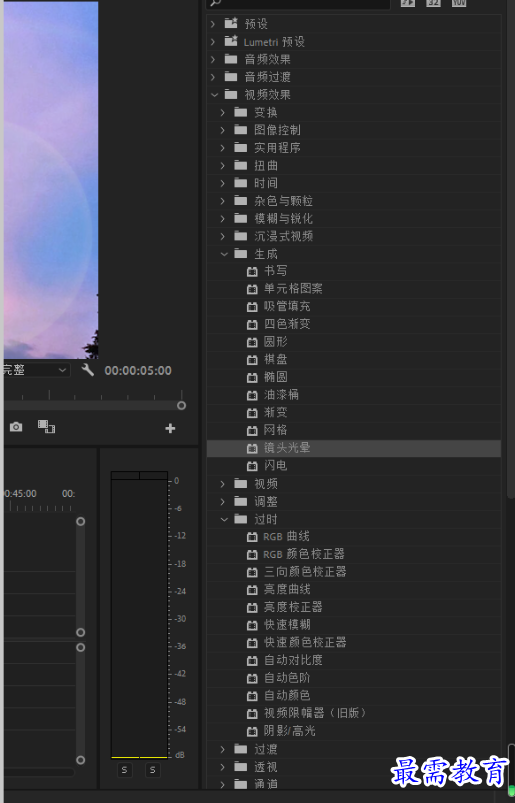This screenshot has height=803, width=515.
Task: Expand the 模糊与锐化 folder
Action: click(x=223, y=219)
